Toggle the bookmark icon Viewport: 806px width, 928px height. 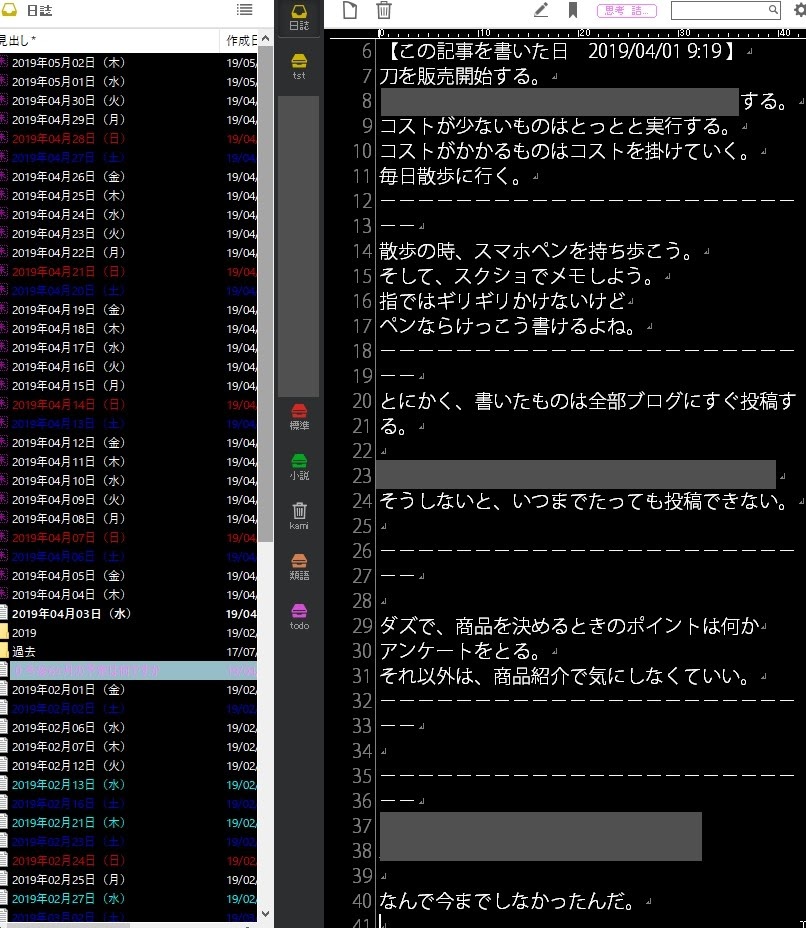point(573,11)
